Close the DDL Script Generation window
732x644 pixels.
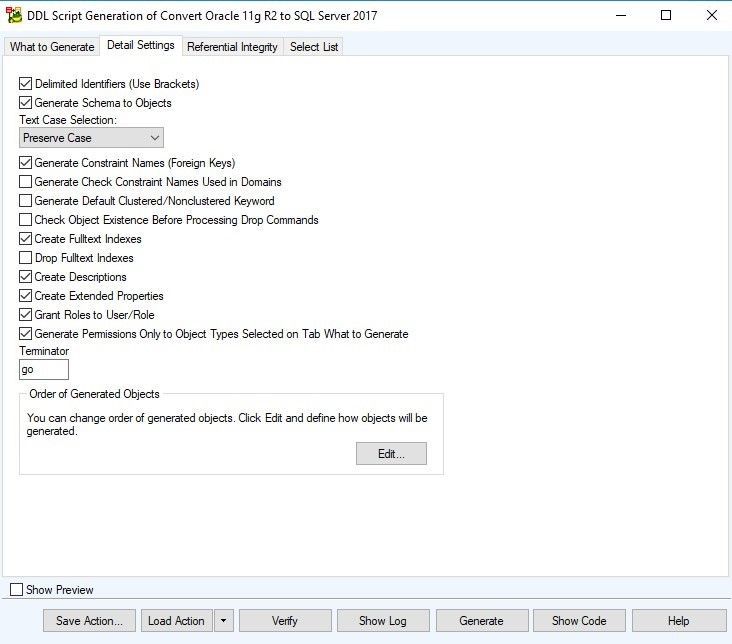tap(712, 15)
